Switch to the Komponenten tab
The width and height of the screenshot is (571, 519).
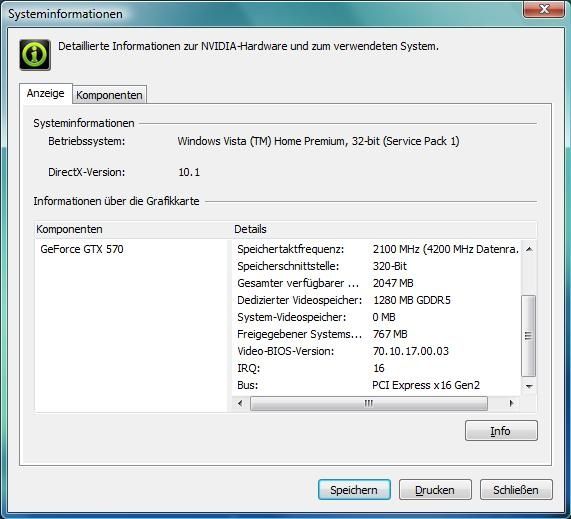click(x=109, y=95)
